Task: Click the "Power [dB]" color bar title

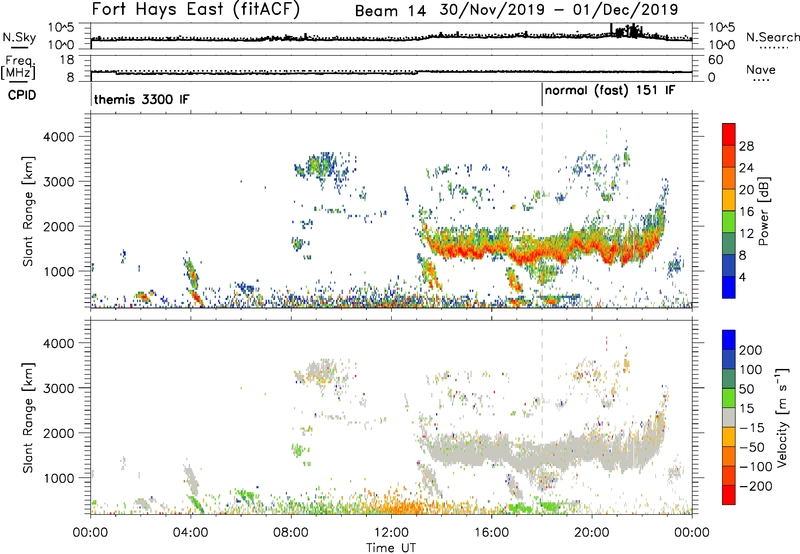Action: coord(763,211)
